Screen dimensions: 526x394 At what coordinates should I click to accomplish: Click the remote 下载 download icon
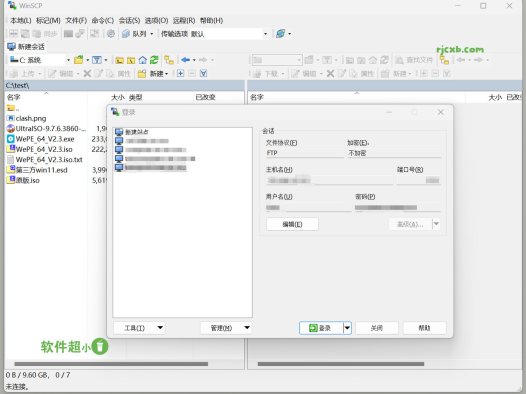click(258, 73)
